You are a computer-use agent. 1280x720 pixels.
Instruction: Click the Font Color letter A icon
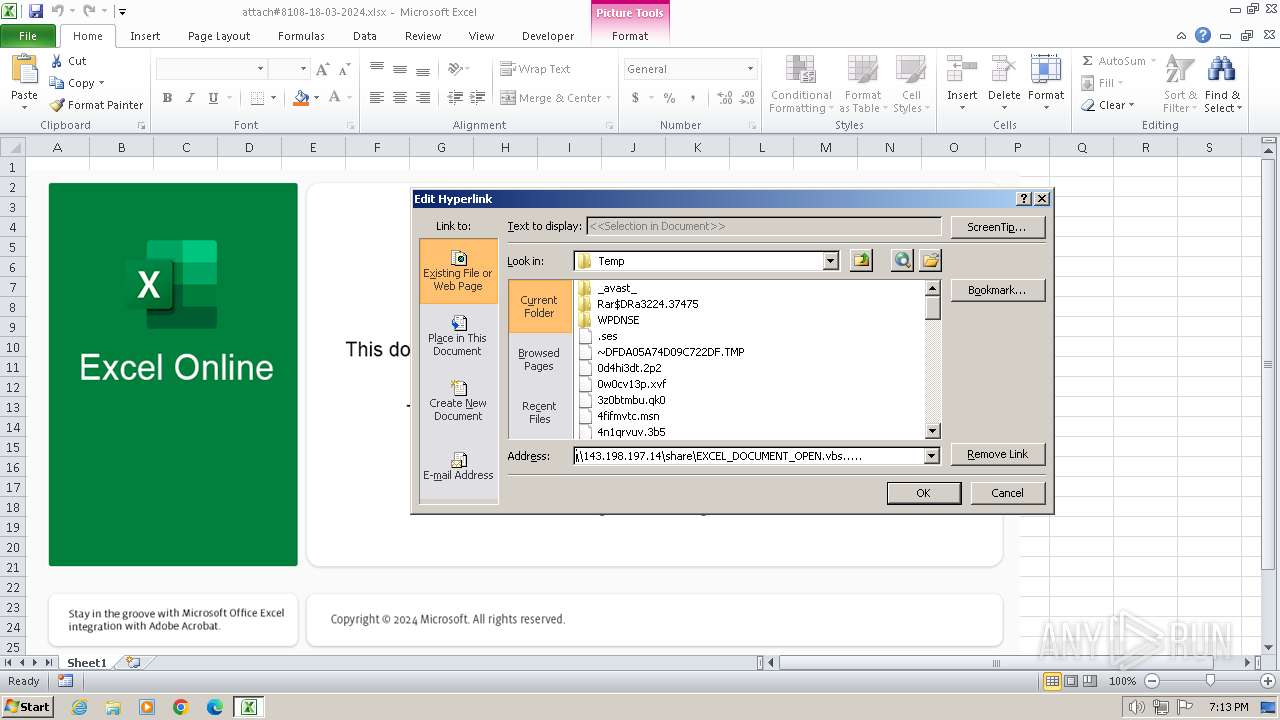334,98
